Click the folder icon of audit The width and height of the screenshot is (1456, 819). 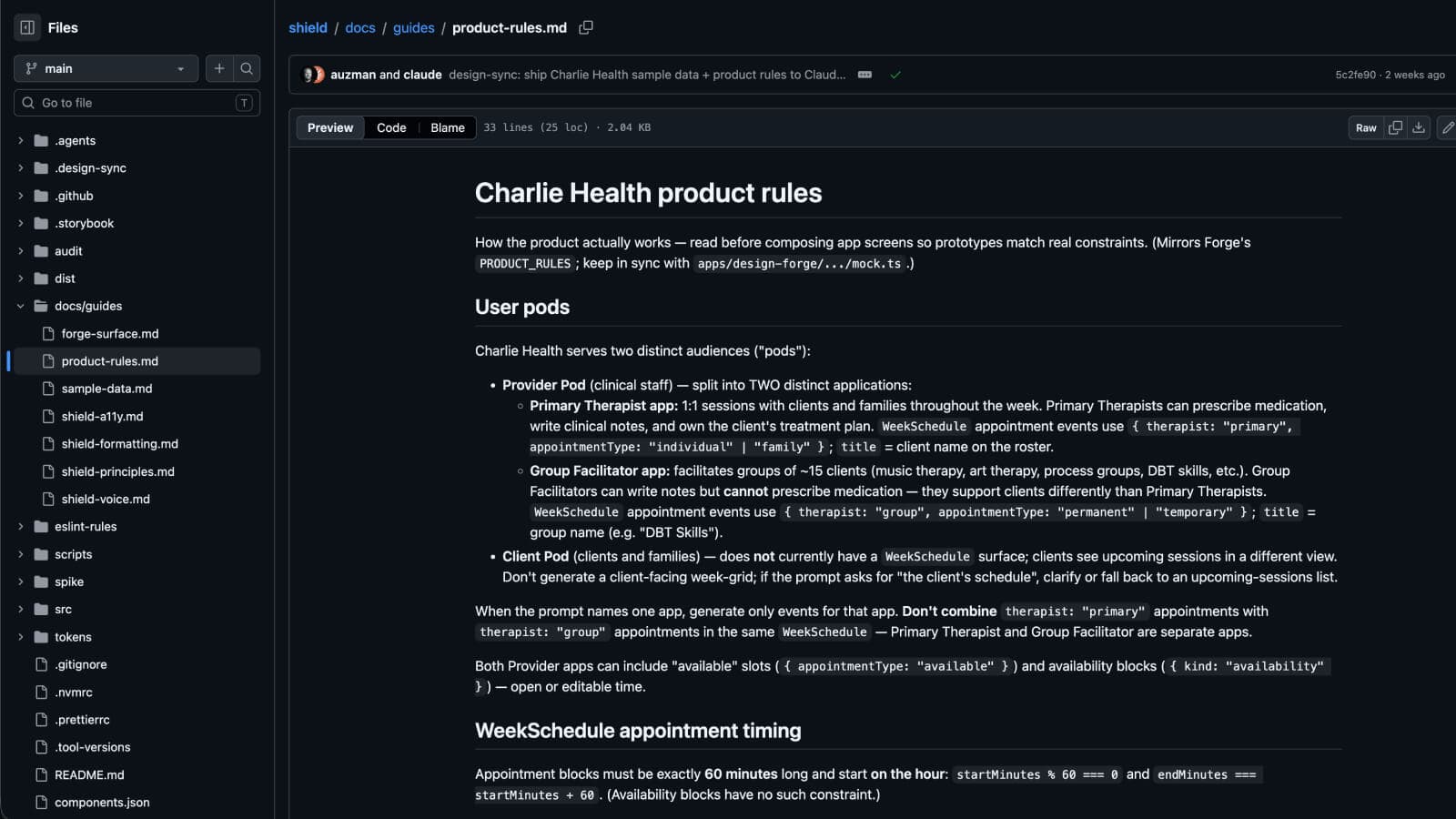(41, 251)
